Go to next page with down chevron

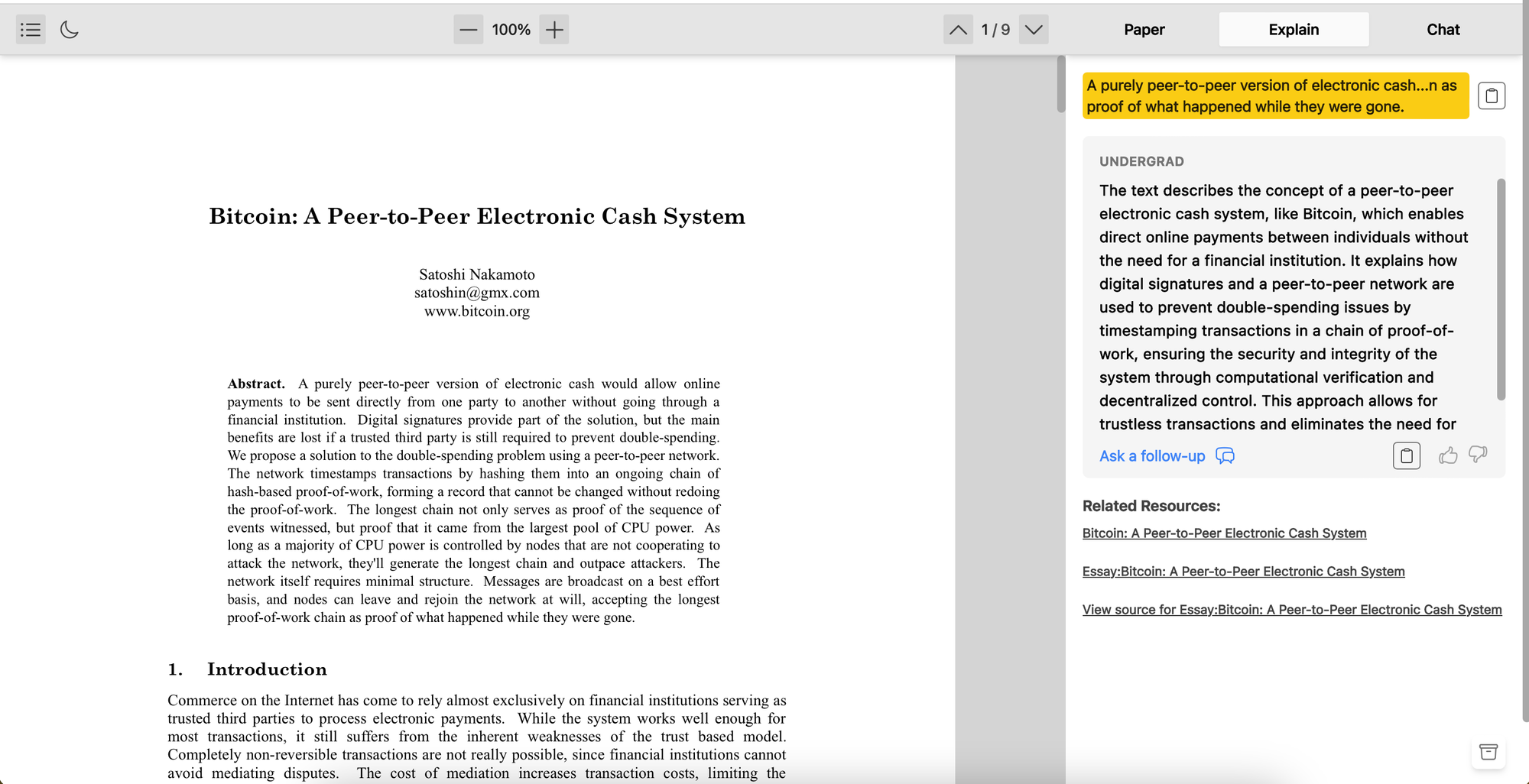point(1034,30)
